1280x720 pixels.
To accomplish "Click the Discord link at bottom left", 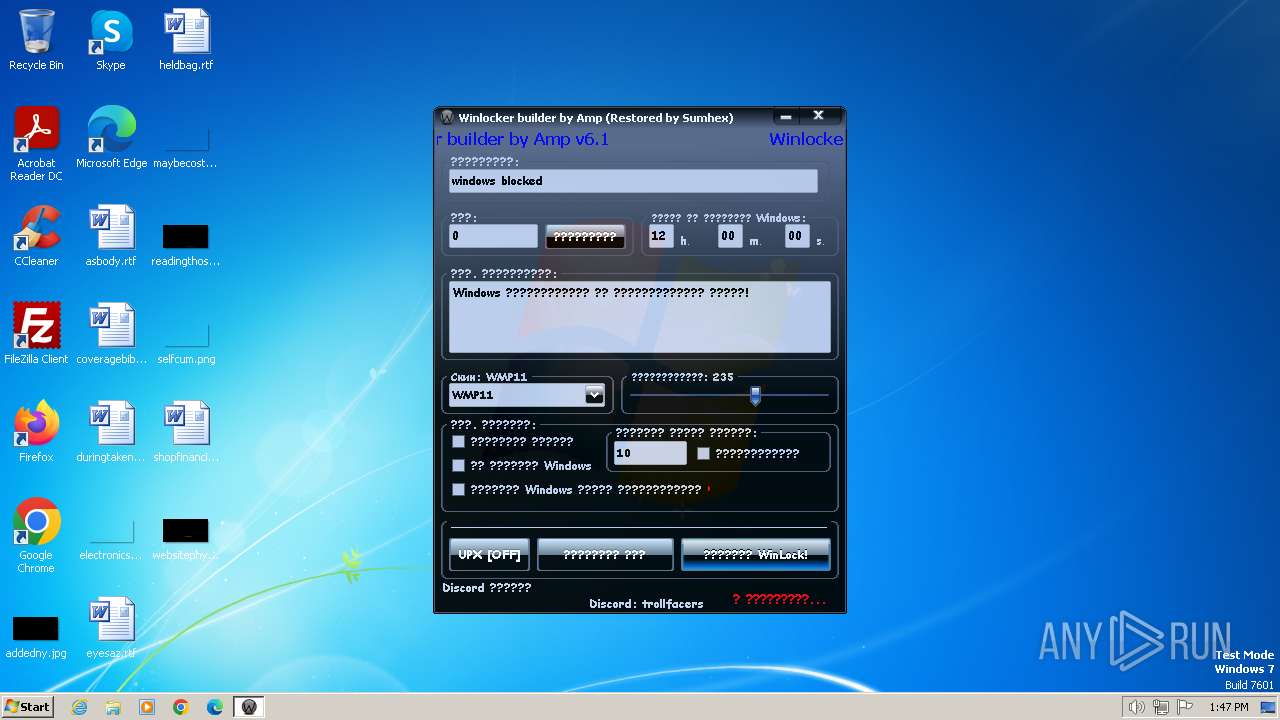I will (x=487, y=588).
